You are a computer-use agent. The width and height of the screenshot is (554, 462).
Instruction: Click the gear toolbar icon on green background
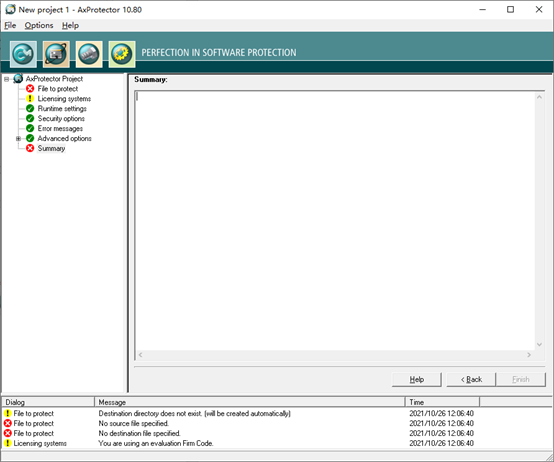(122, 54)
